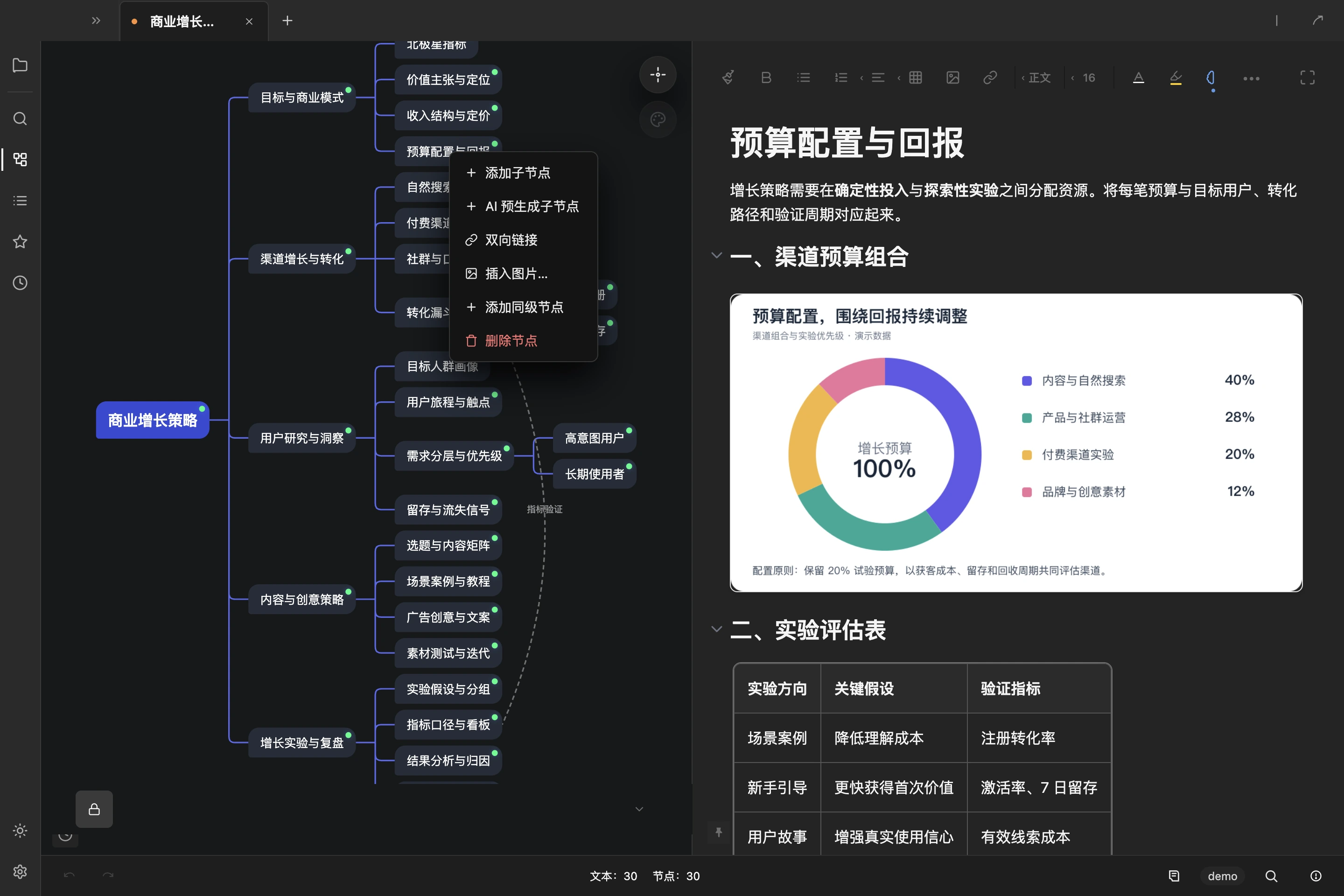Viewport: 1344px width, 896px height.
Task: Switch to the 商业增长... tab
Action: tap(182, 22)
